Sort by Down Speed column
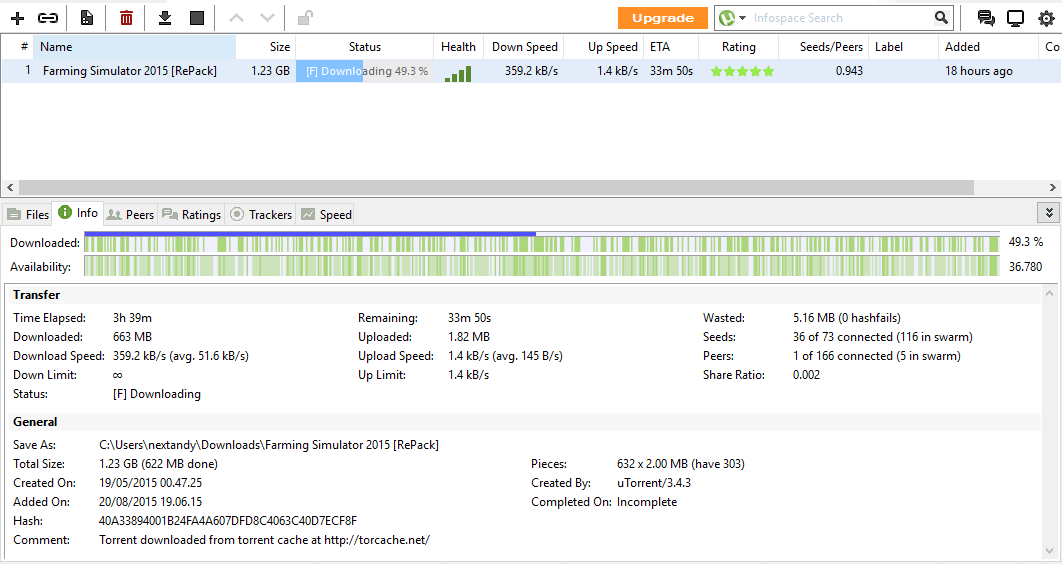Image resolution: width=1062 pixels, height=564 pixels. (524, 47)
